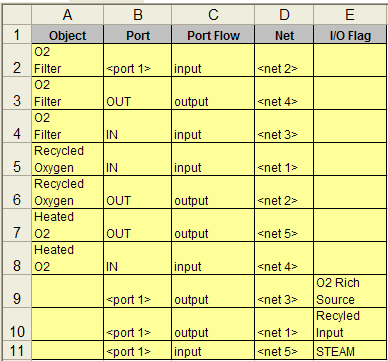Select the net 5 cell in row 11

(284, 350)
